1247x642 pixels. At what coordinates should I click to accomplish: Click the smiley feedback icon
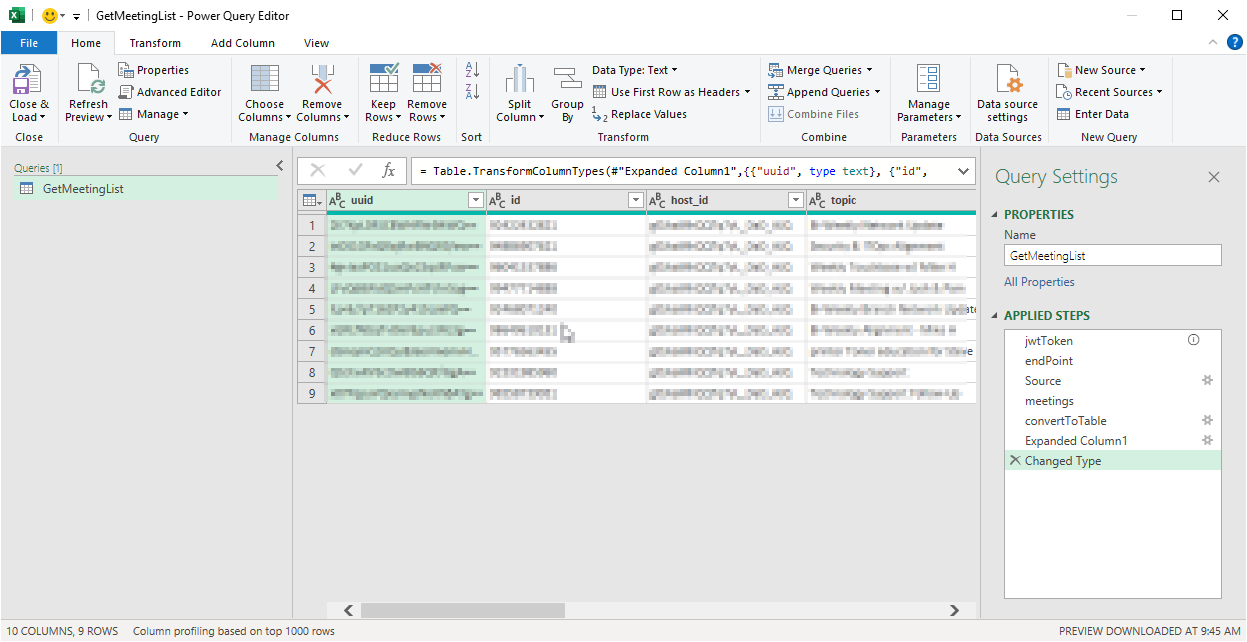pos(50,15)
